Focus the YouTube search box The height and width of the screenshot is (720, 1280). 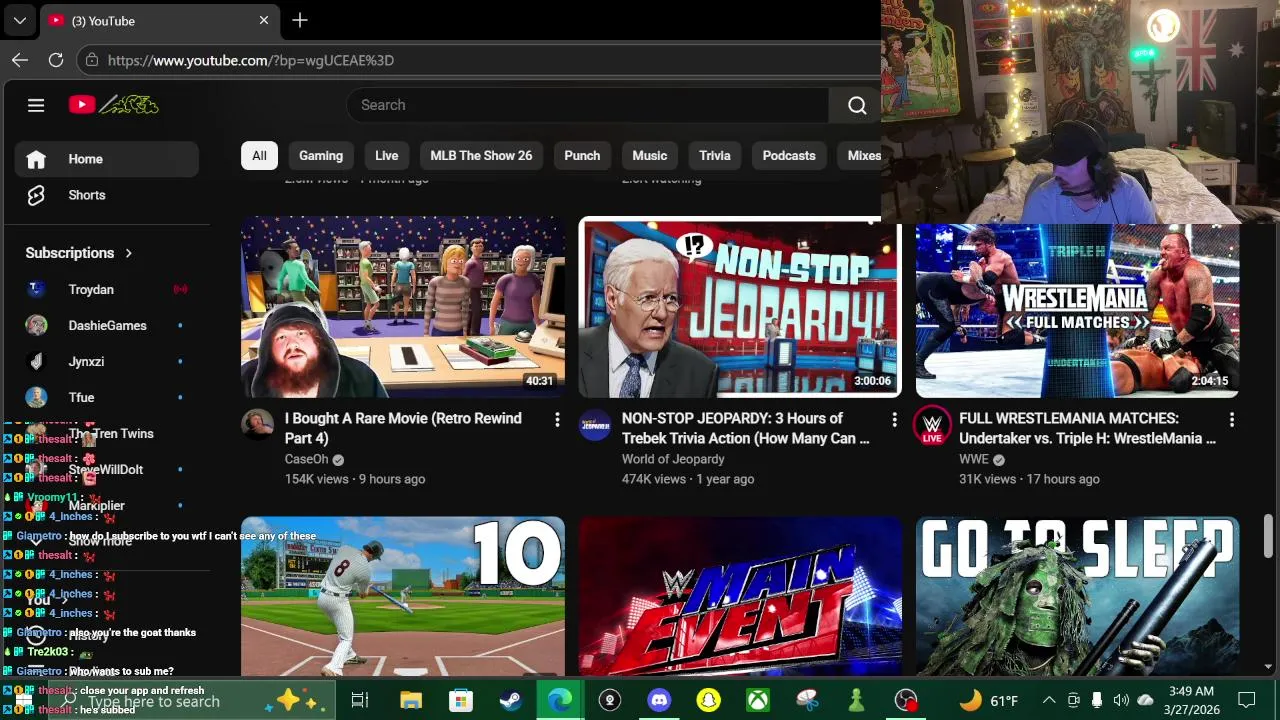point(588,105)
